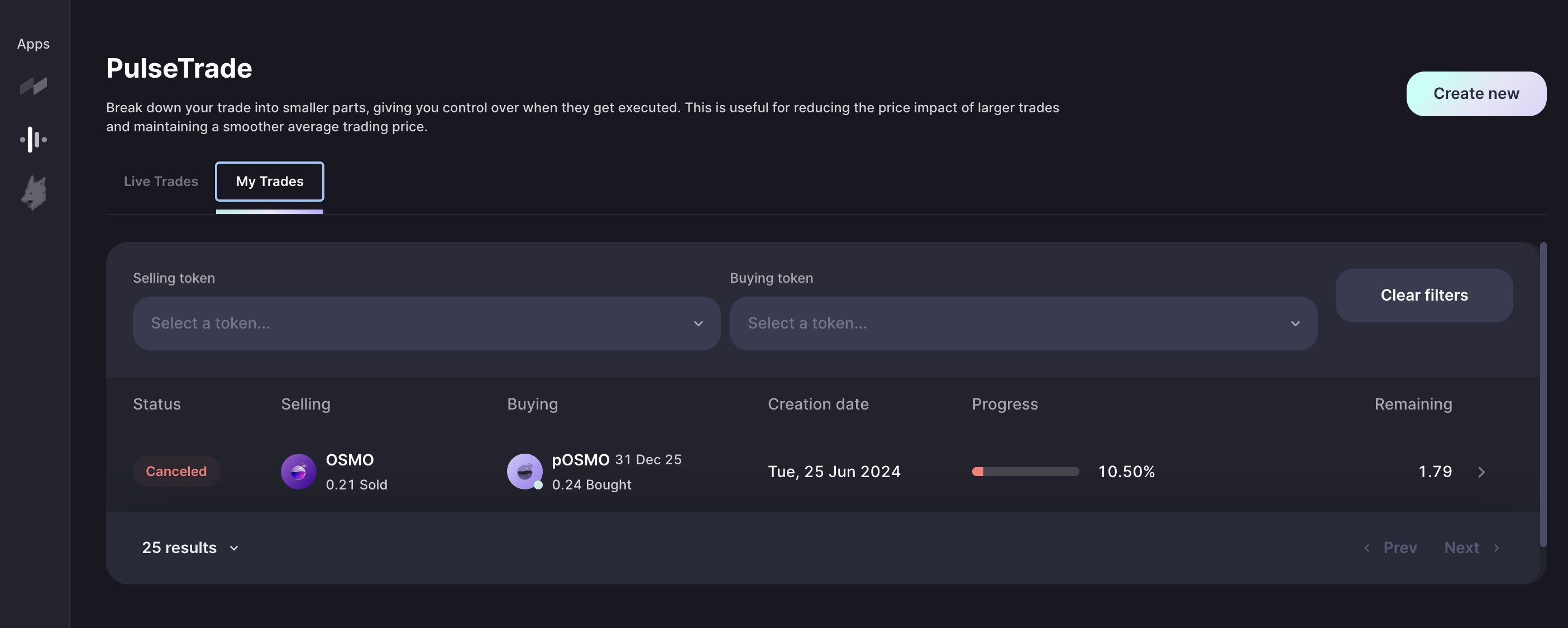Screen dimensions: 1568x628
Task: Clear filters button click
Action: (1424, 296)
